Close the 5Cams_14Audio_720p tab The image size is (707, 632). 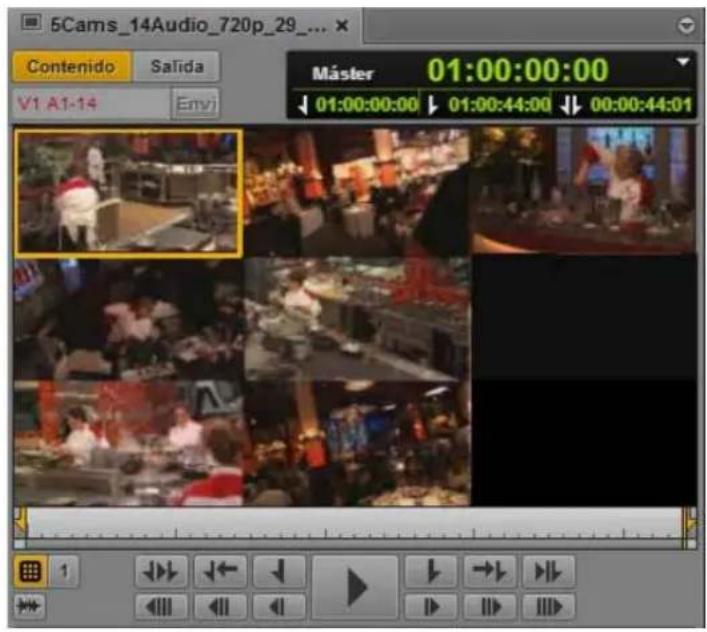342,26
